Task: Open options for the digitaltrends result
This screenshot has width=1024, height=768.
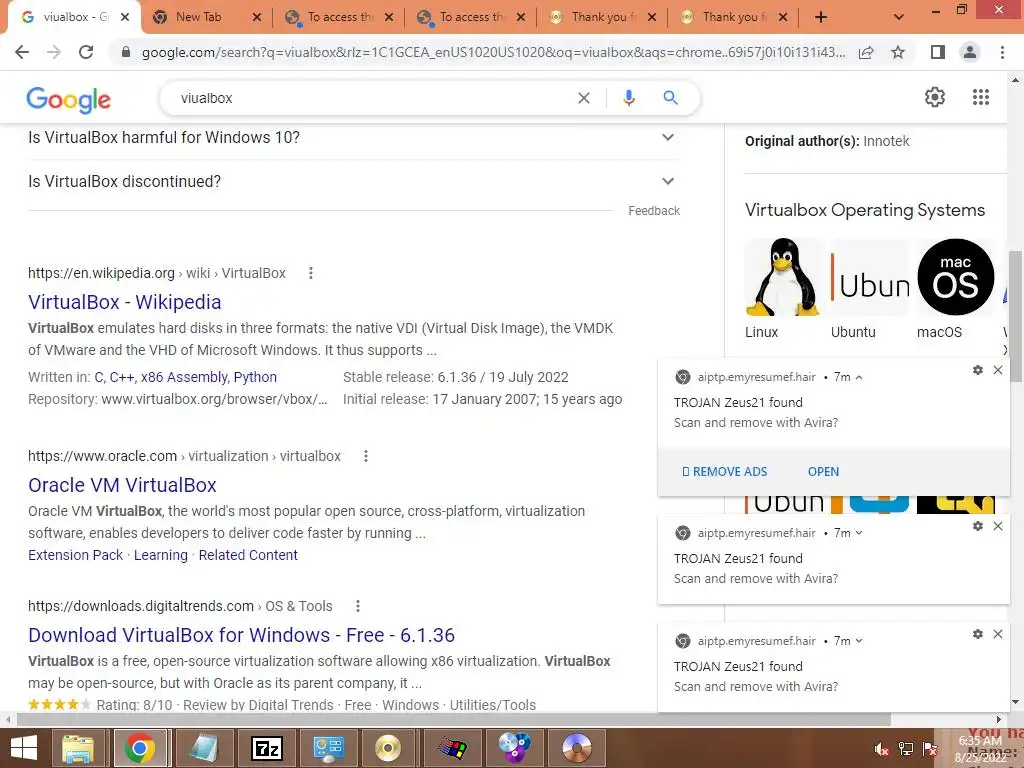Action: (x=357, y=606)
